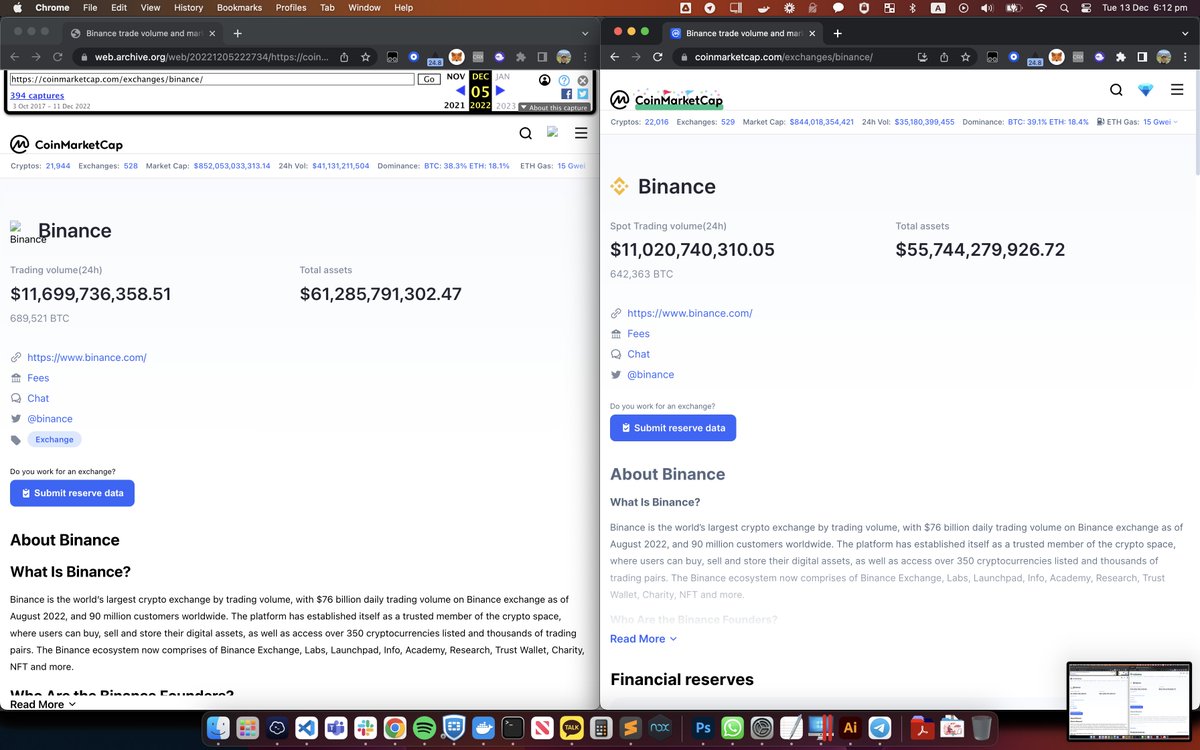
Task: Open @binance Twitter link on live page
Action: [x=650, y=374]
